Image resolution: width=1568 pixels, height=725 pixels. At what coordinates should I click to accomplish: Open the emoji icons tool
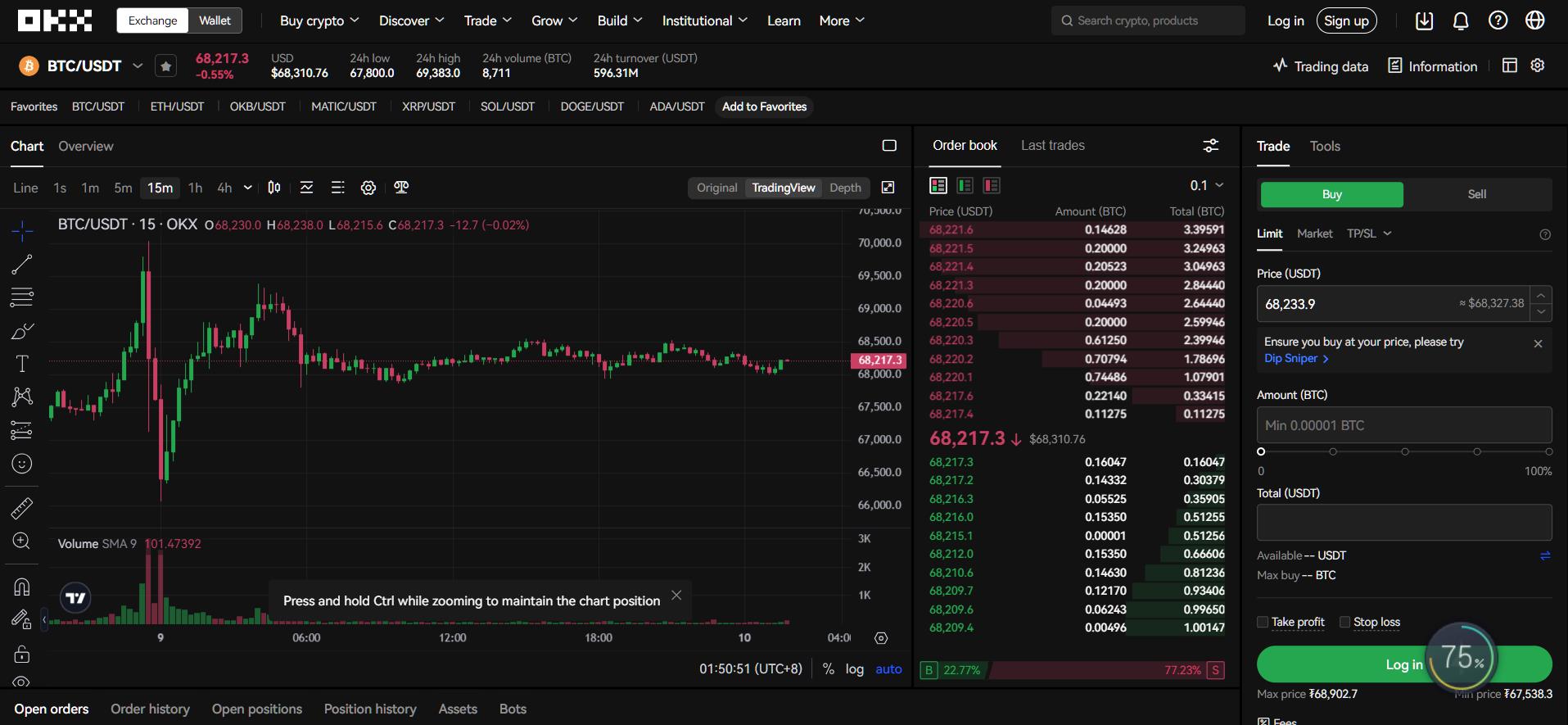[22, 464]
